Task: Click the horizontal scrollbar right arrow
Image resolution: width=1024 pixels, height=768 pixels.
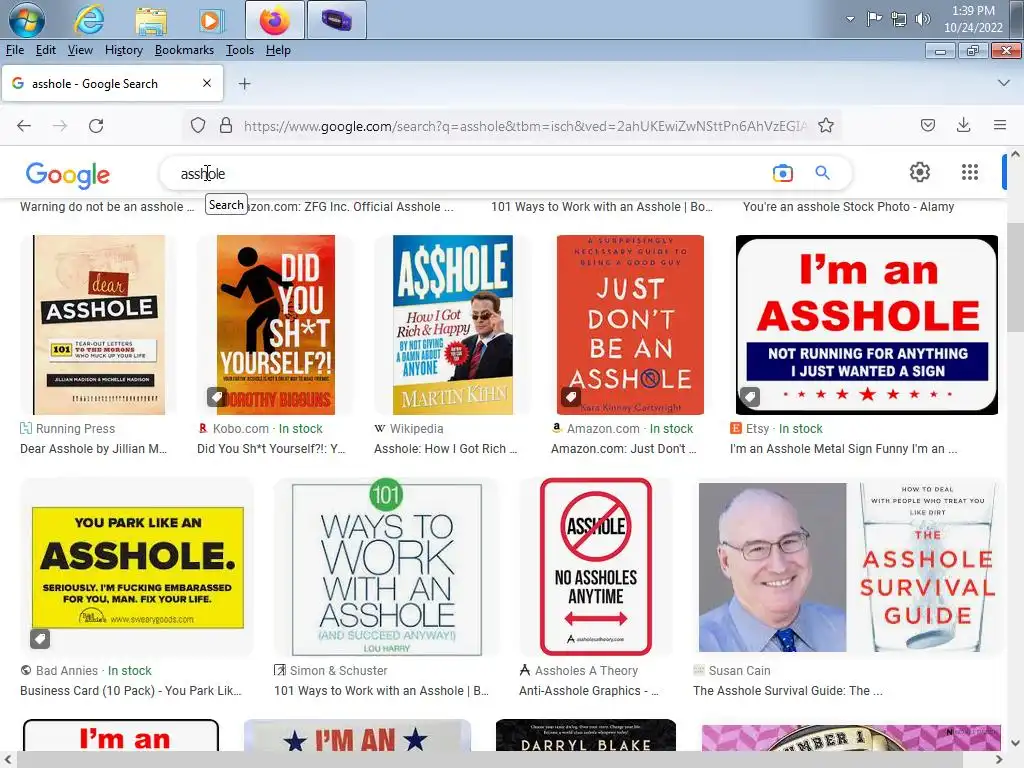Action: pyautogui.click(x=999, y=760)
